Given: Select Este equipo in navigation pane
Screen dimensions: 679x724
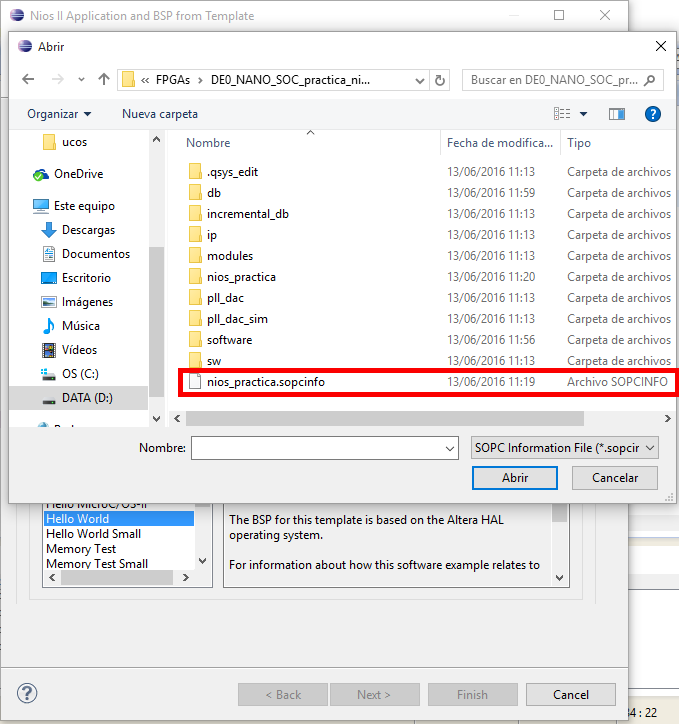Looking at the screenshot, I should [x=74, y=206].
